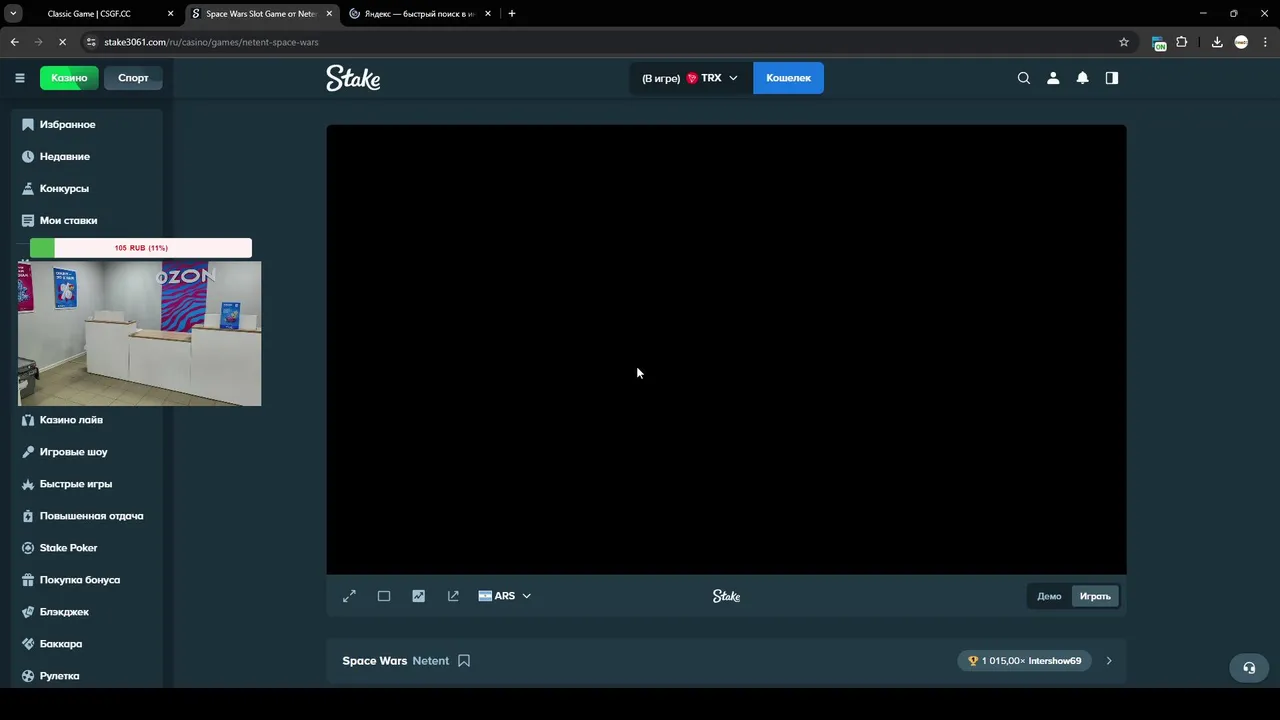The image size is (1280, 720).
Task: Open the notifications bell
Action: pyautogui.click(x=1082, y=78)
